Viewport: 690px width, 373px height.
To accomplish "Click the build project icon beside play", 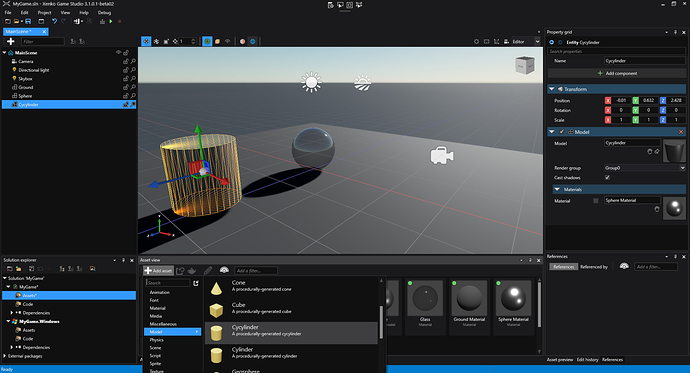I will click(x=103, y=21).
